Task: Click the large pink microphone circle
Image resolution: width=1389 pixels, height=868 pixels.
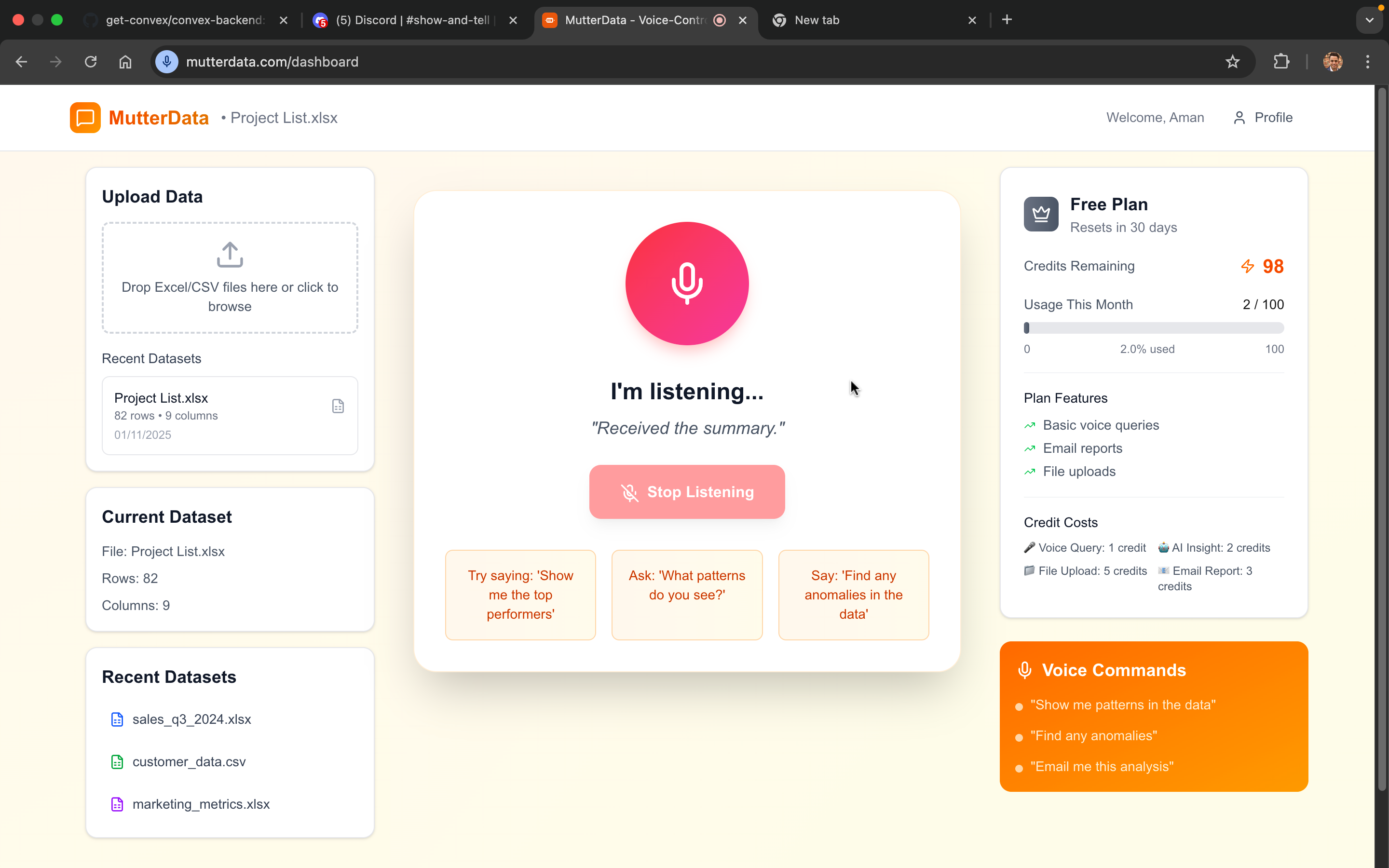Action: [x=686, y=284]
